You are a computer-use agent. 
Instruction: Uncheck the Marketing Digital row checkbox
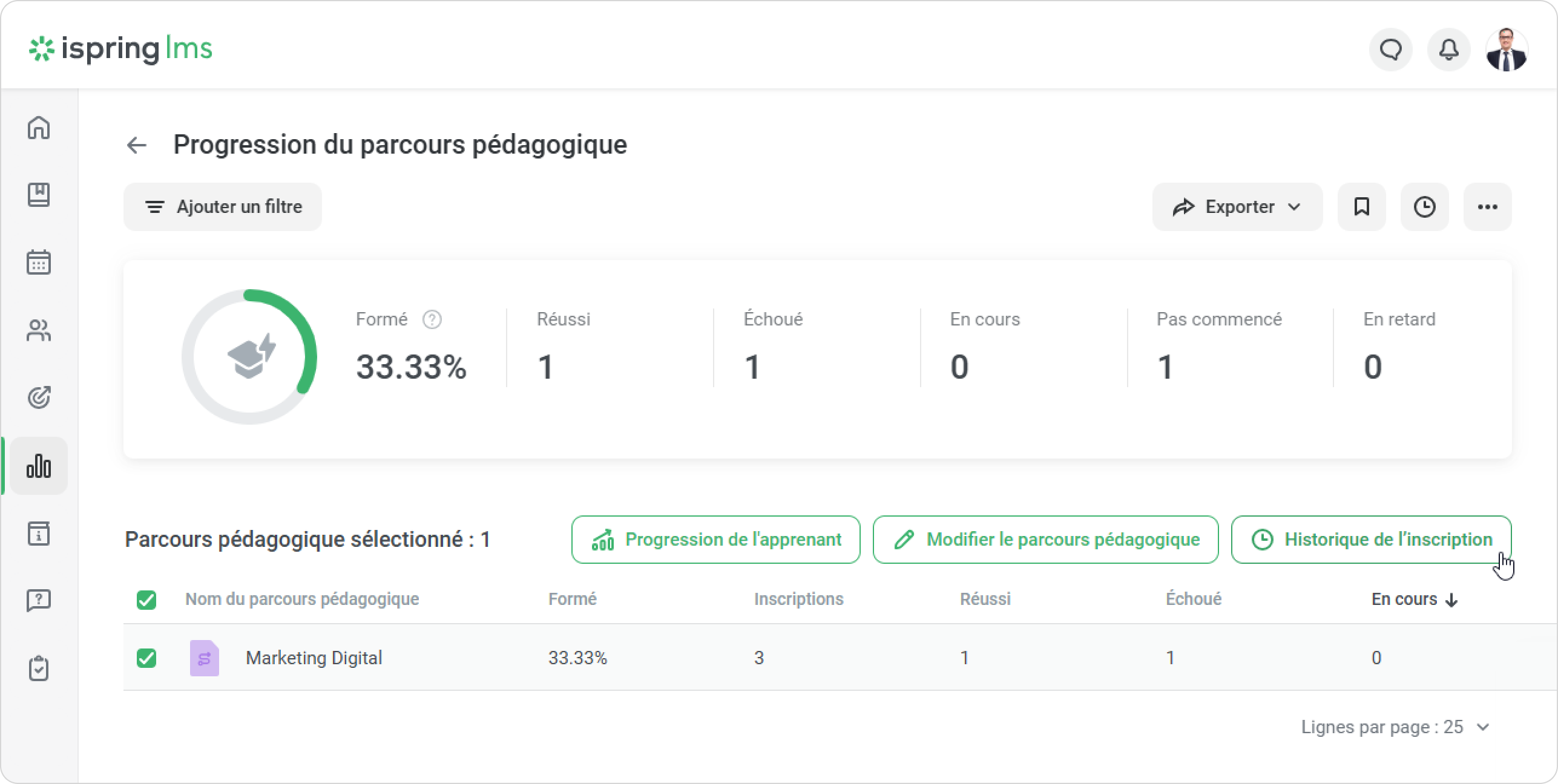point(146,658)
